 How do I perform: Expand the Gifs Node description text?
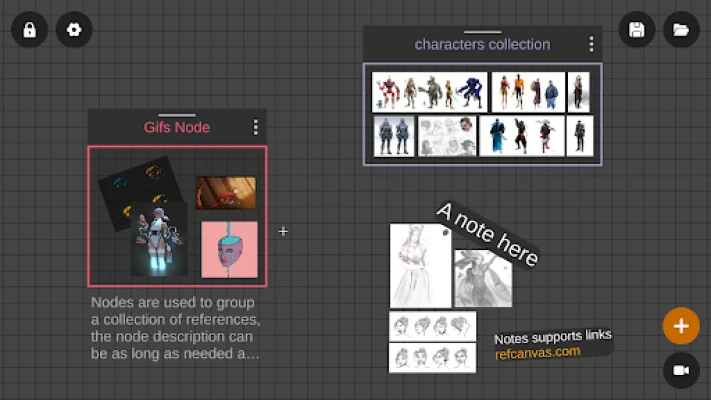coord(175,328)
